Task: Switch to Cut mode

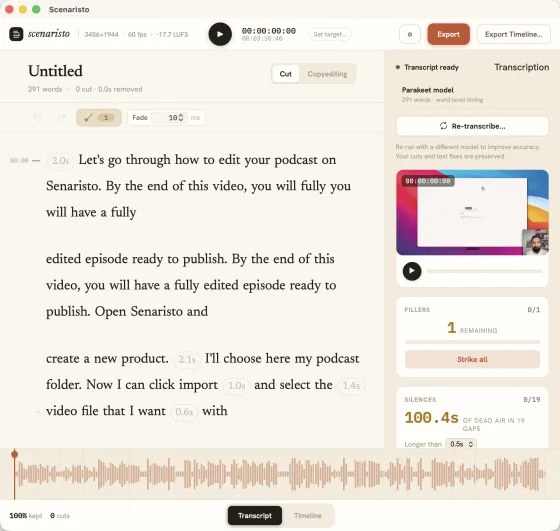Action: pos(285,74)
